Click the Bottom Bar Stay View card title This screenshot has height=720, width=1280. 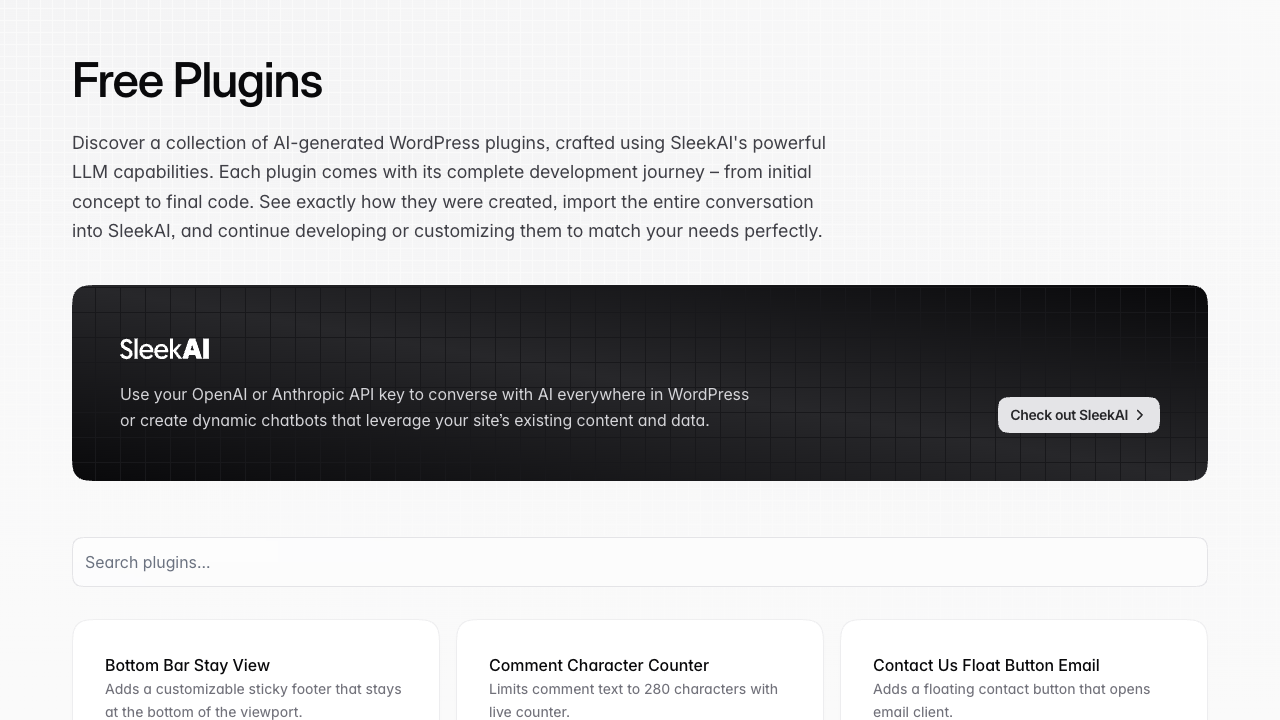[x=187, y=665]
